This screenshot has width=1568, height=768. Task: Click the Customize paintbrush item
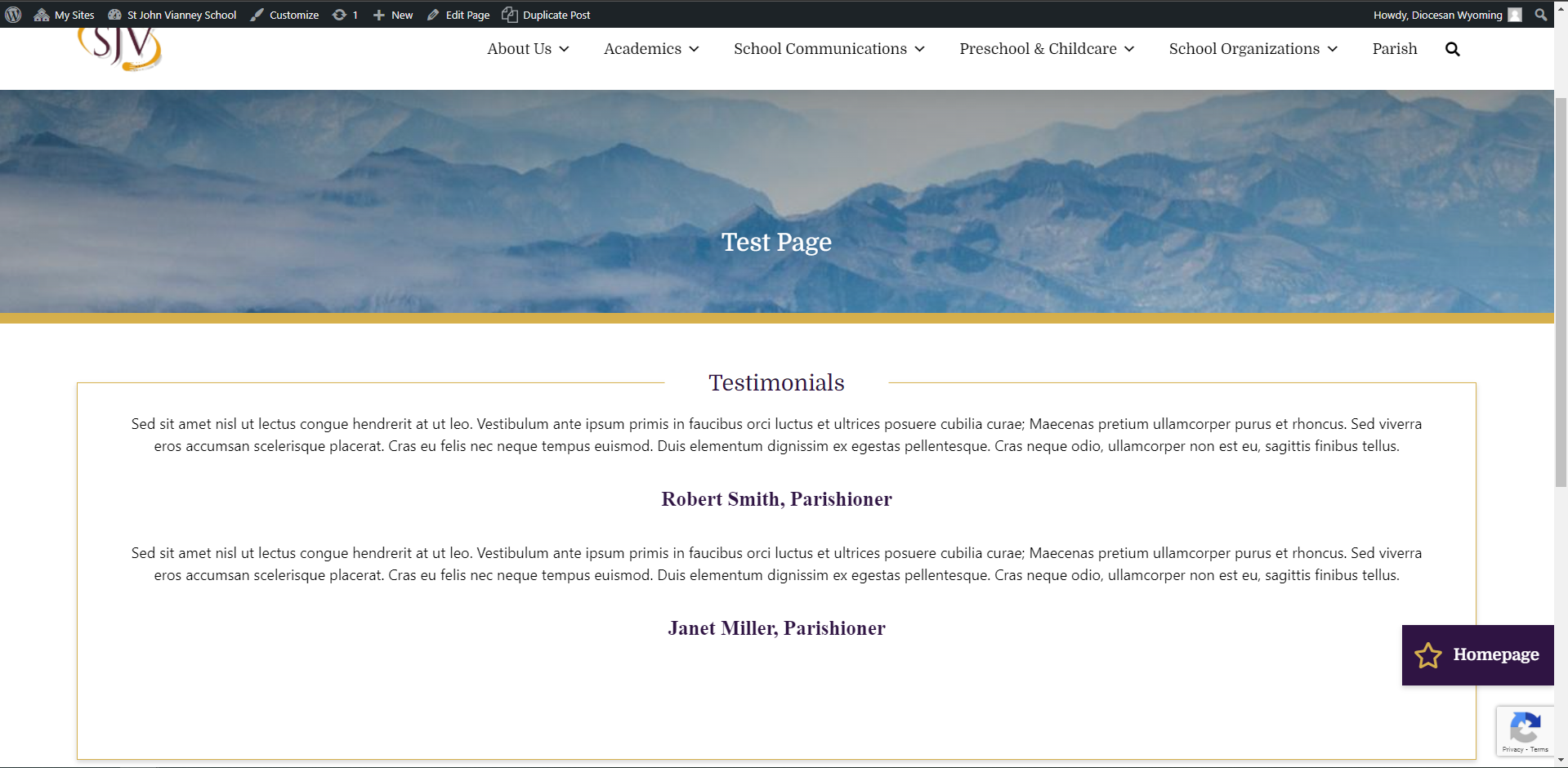284,15
